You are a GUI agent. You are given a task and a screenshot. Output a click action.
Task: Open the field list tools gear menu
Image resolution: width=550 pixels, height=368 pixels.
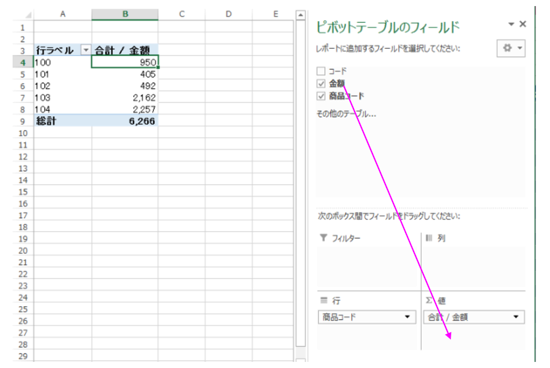(x=511, y=48)
